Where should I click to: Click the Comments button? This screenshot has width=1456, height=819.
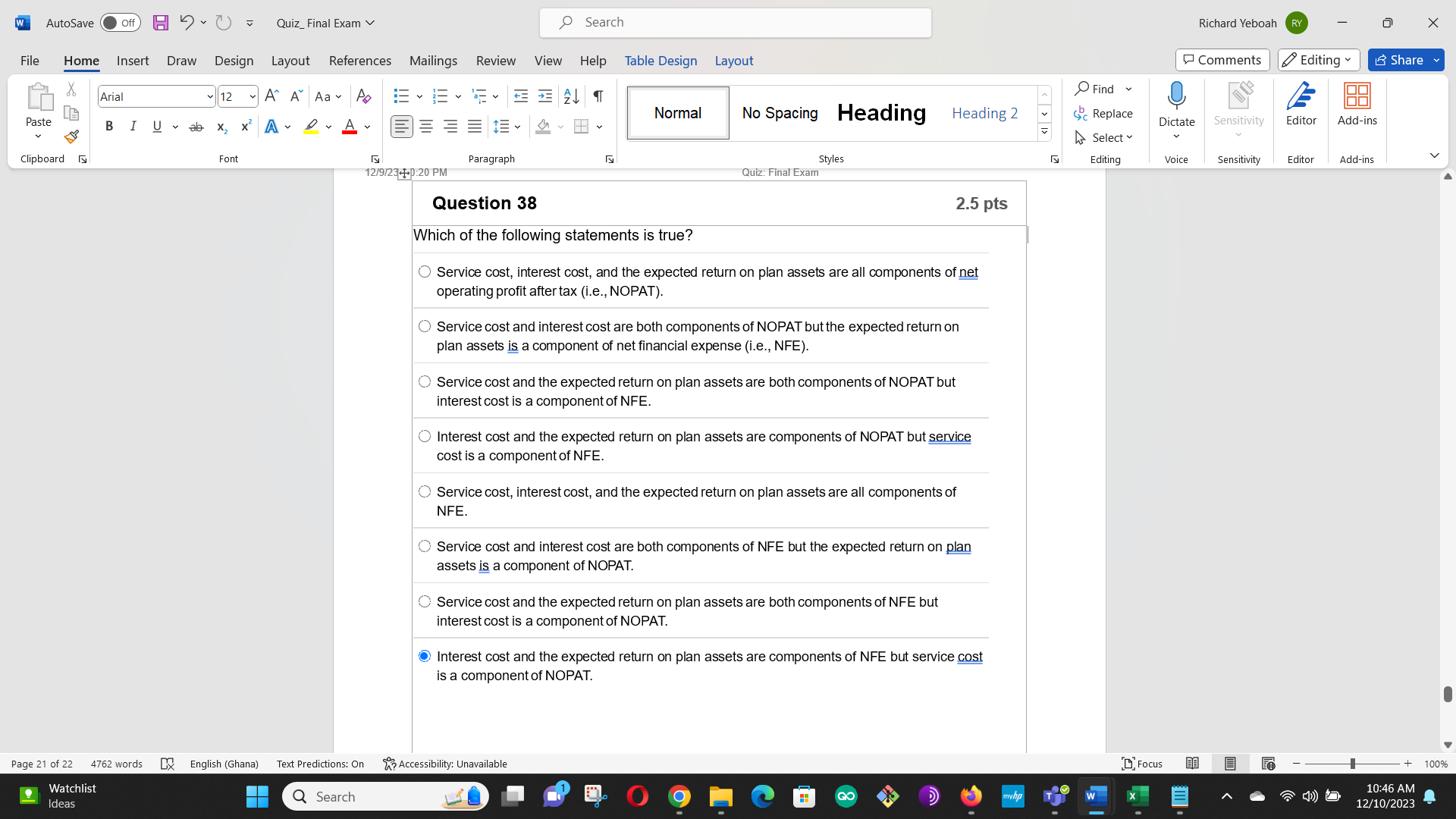(1222, 60)
